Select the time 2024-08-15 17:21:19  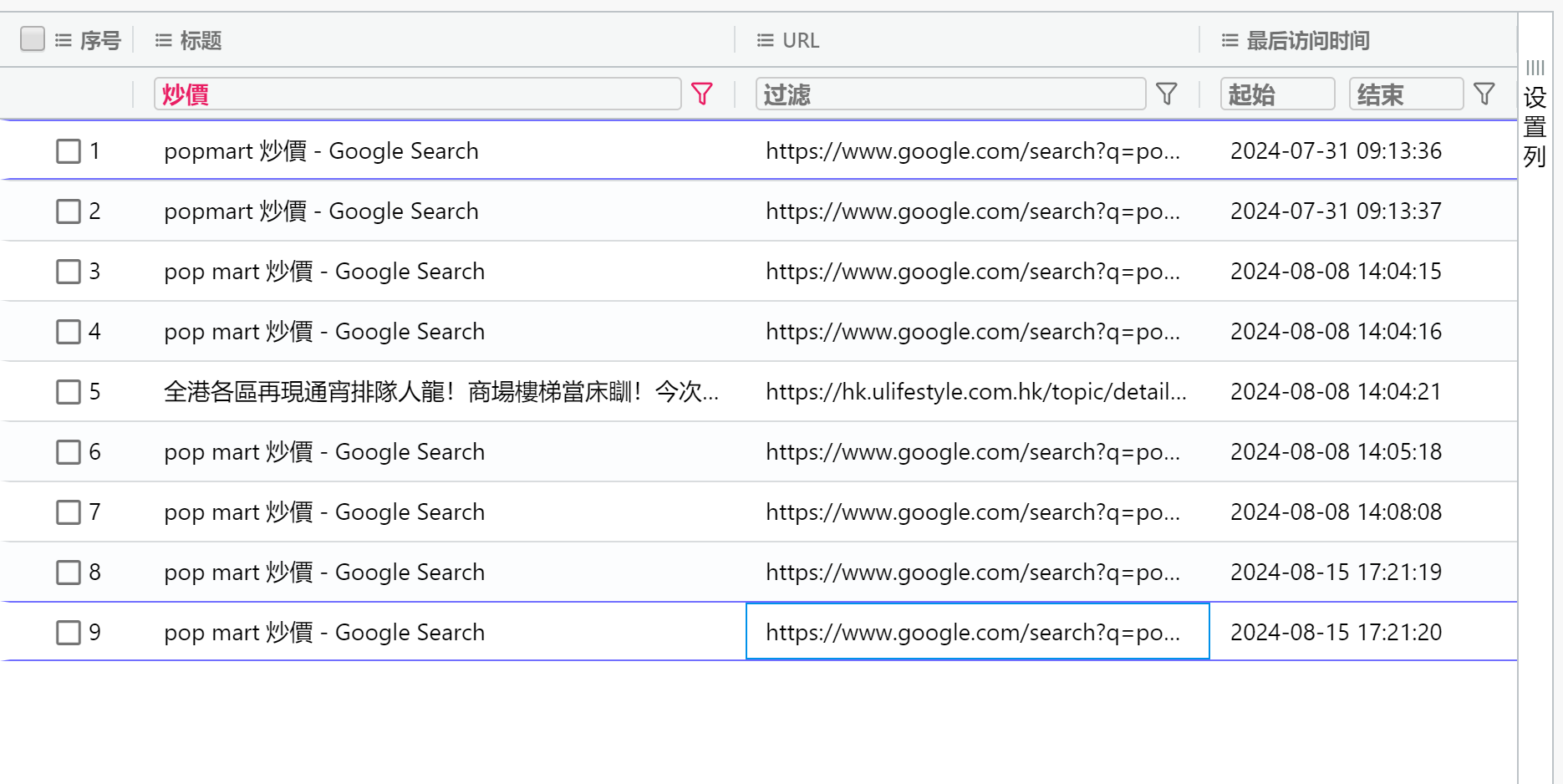pyautogui.click(x=1336, y=573)
